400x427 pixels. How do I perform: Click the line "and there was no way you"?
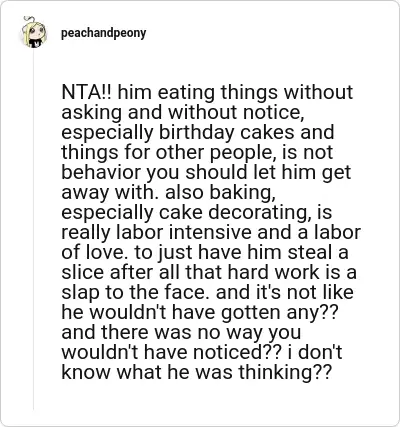click(181, 332)
